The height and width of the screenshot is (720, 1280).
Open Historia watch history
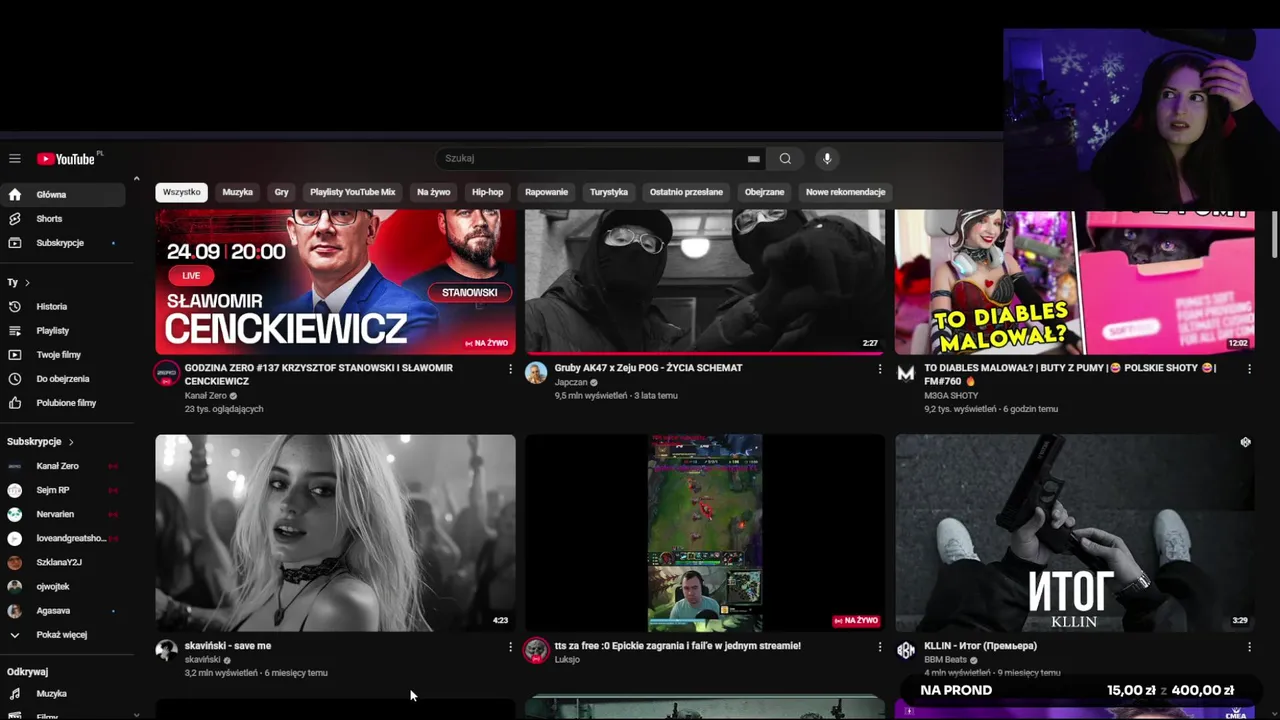tap(63, 307)
